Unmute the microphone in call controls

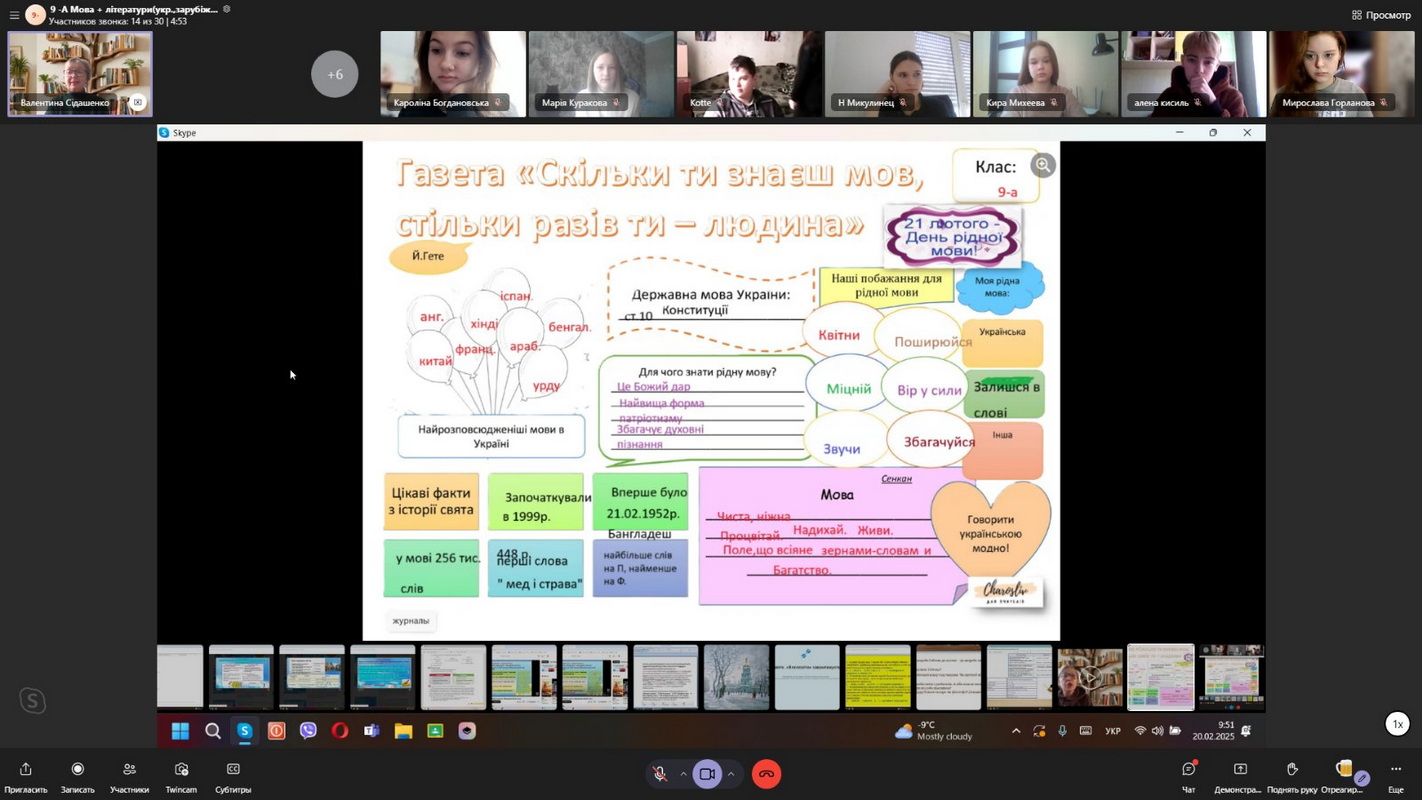[x=660, y=774]
